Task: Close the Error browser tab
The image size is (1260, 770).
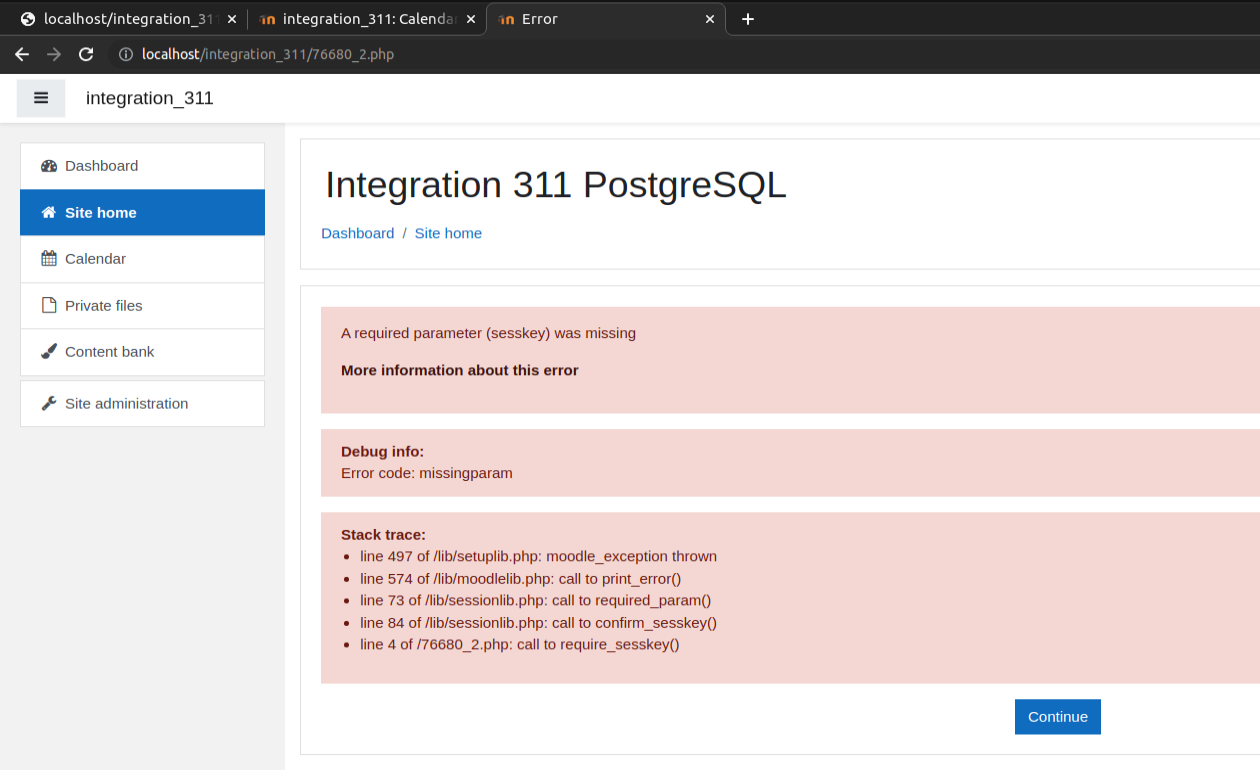Action: pyautogui.click(x=710, y=19)
